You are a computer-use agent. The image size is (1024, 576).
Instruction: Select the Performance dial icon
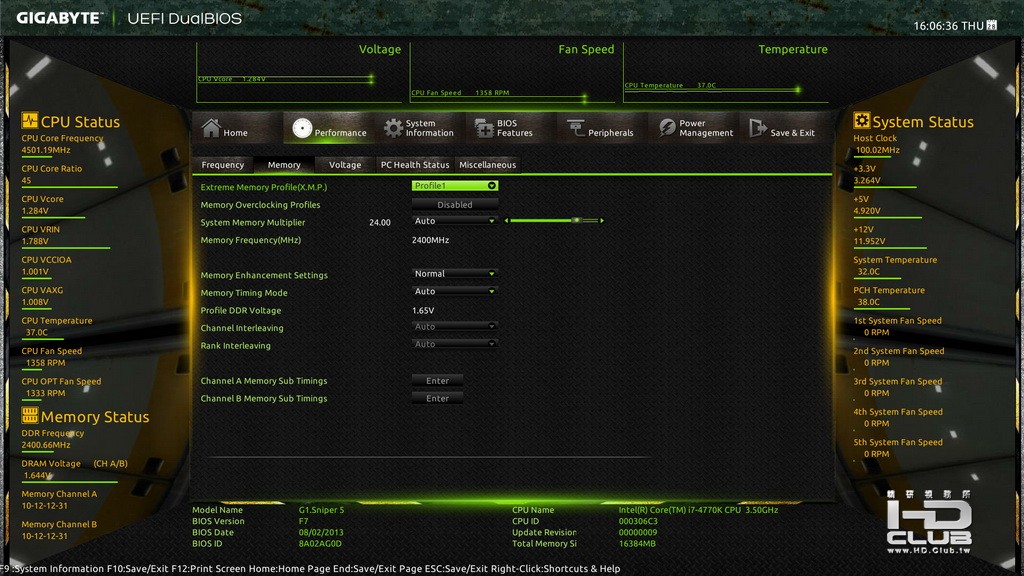pyautogui.click(x=302, y=128)
